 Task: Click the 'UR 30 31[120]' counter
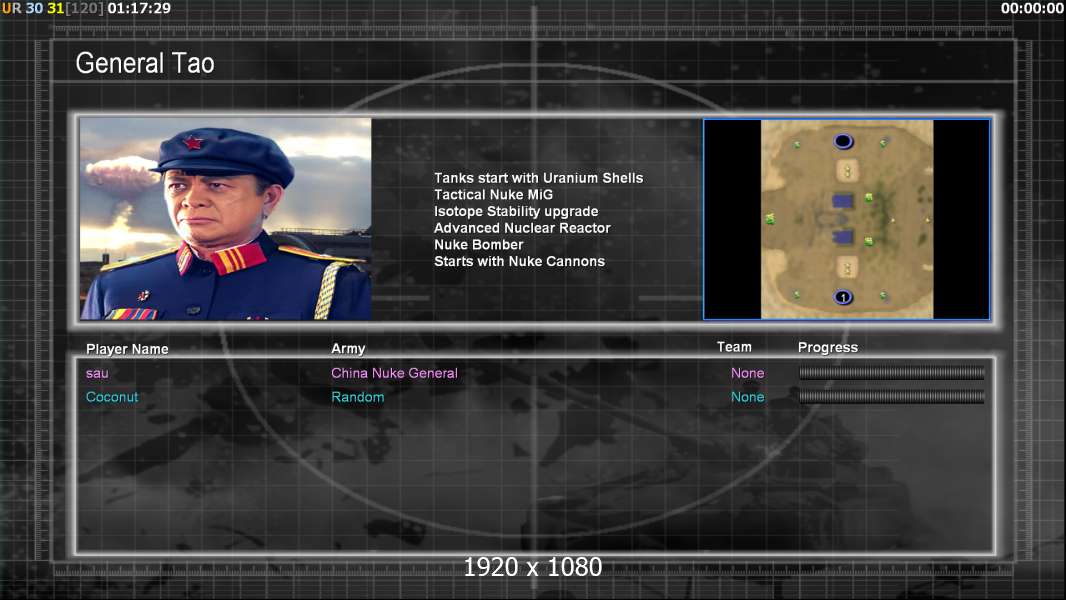[x=53, y=8]
